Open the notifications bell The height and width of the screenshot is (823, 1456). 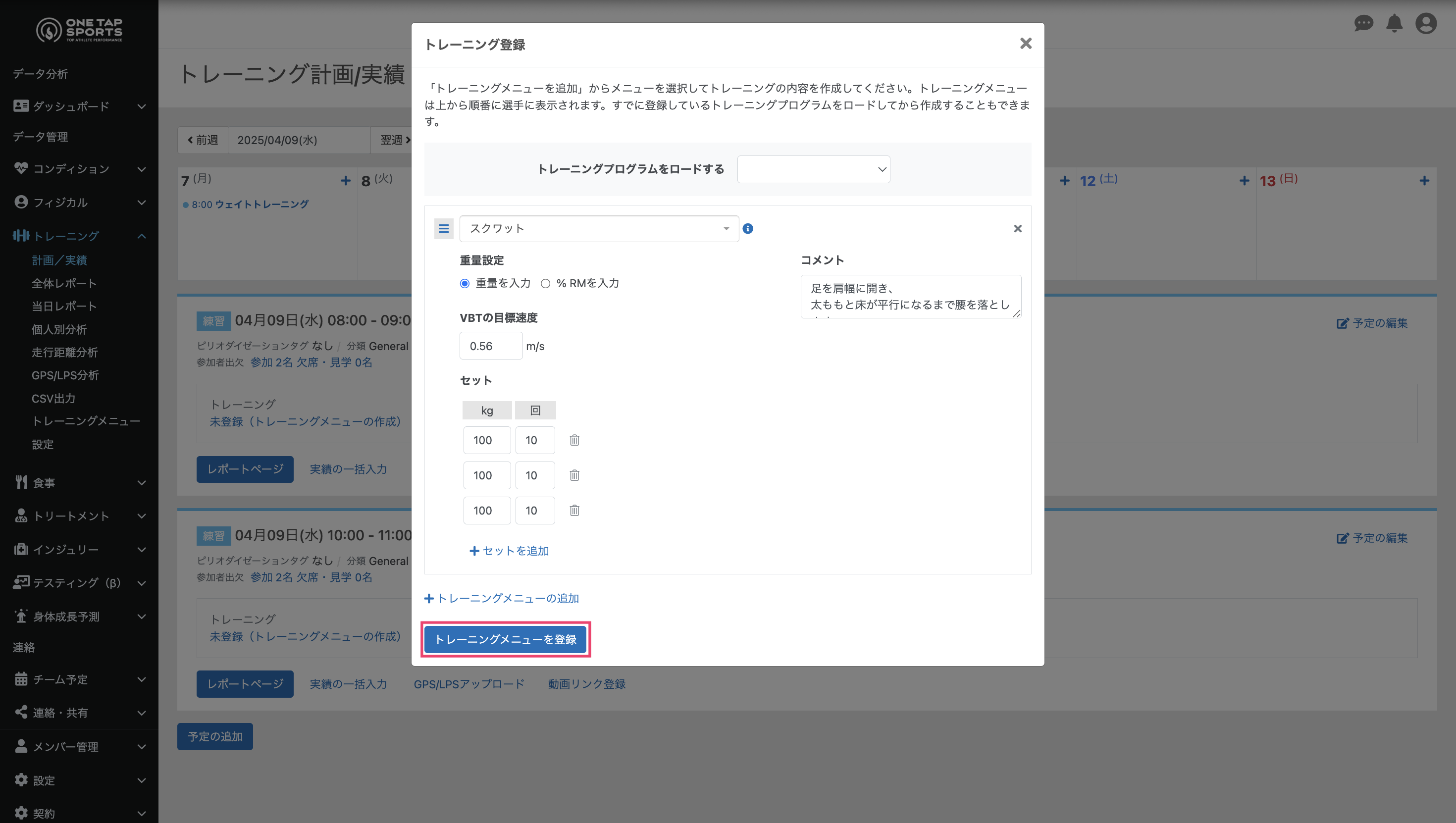(1395, 23)
